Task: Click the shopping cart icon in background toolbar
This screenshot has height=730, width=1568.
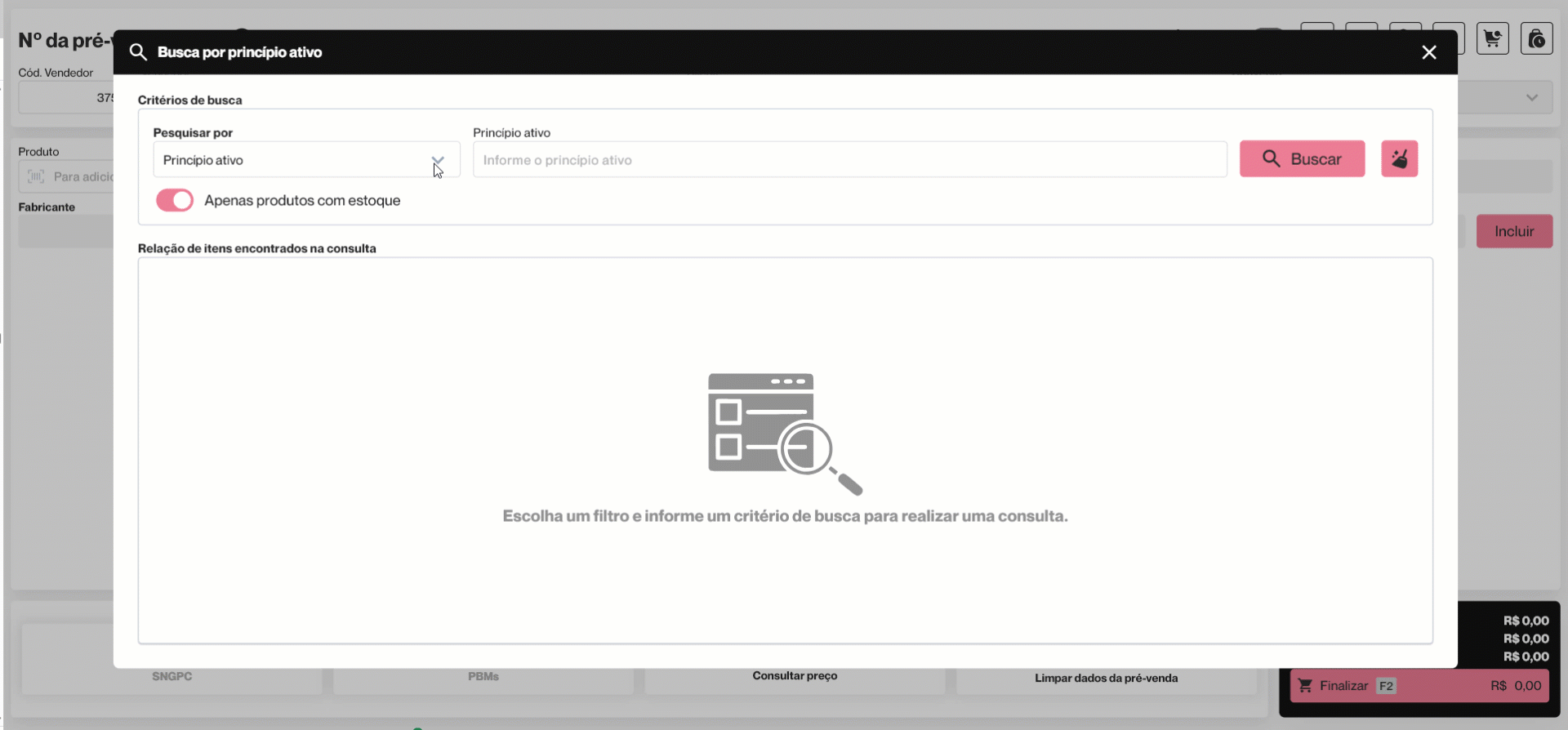Action: [1493, 38]
